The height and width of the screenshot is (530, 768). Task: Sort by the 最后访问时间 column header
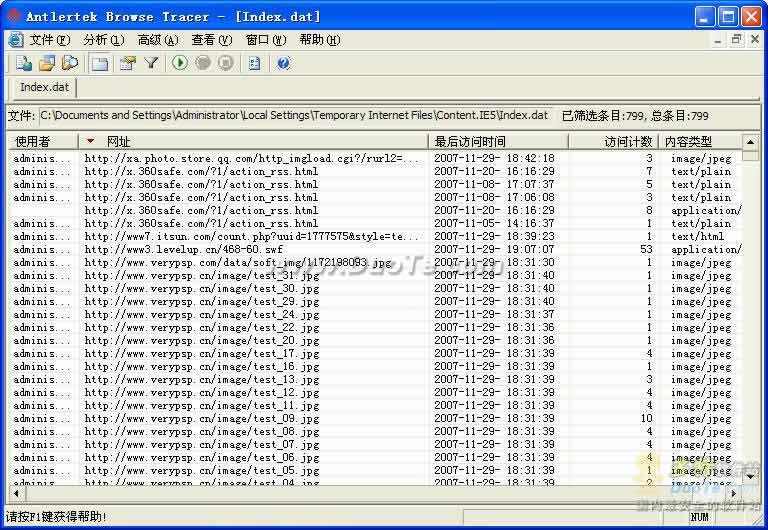[498, 142]
